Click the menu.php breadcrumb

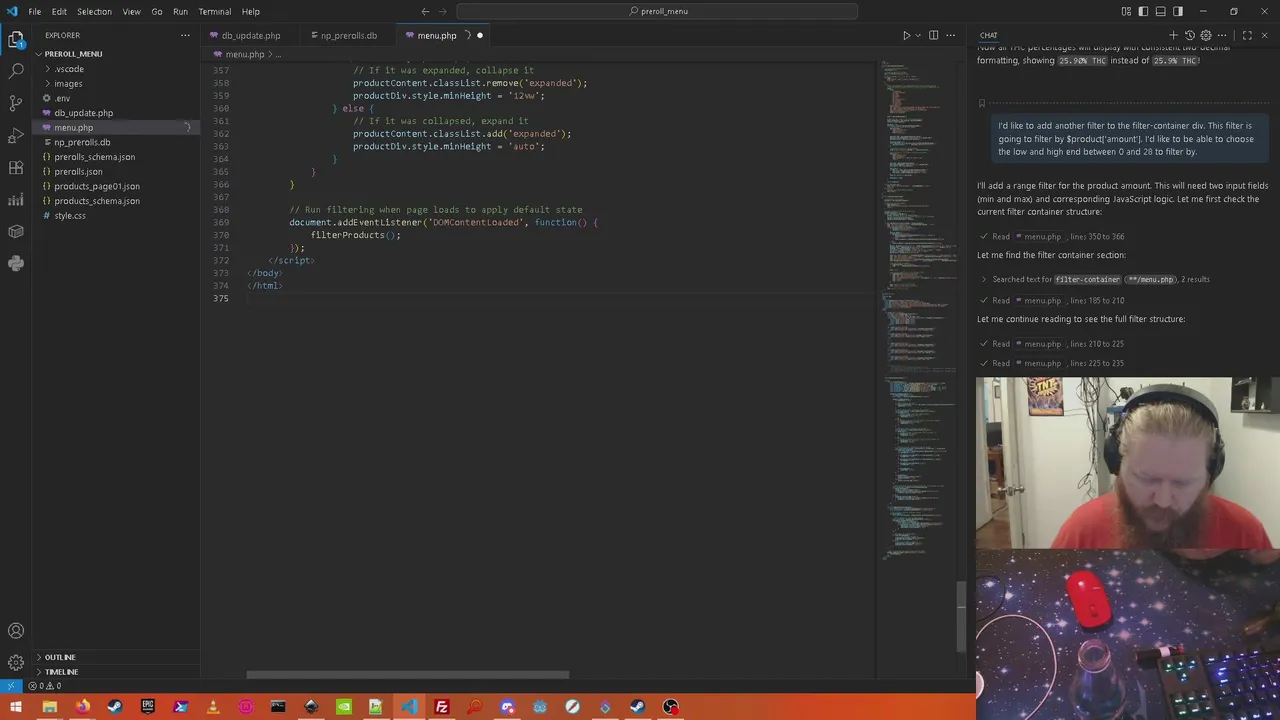pos(243,54)
